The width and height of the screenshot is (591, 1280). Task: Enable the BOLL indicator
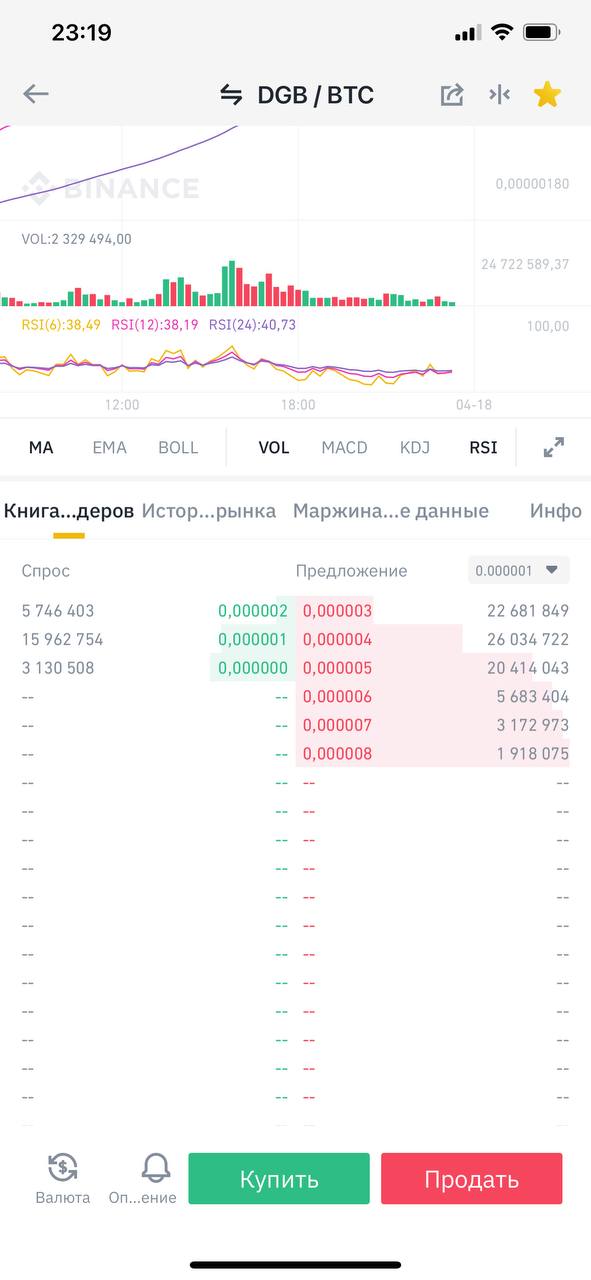click(178, 447)
